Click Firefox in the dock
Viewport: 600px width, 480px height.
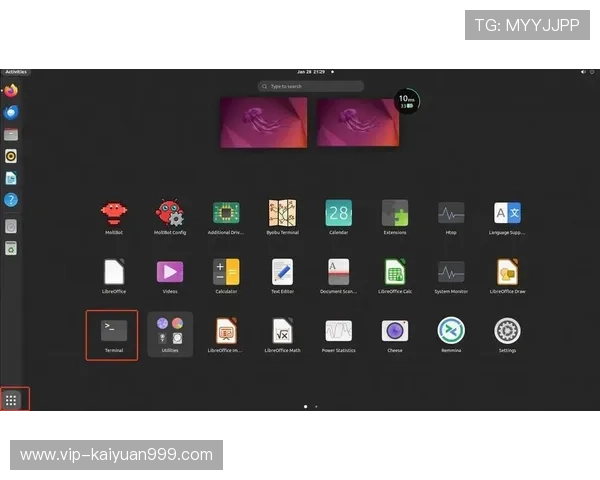pyautogui.click(x=11, y=91)
